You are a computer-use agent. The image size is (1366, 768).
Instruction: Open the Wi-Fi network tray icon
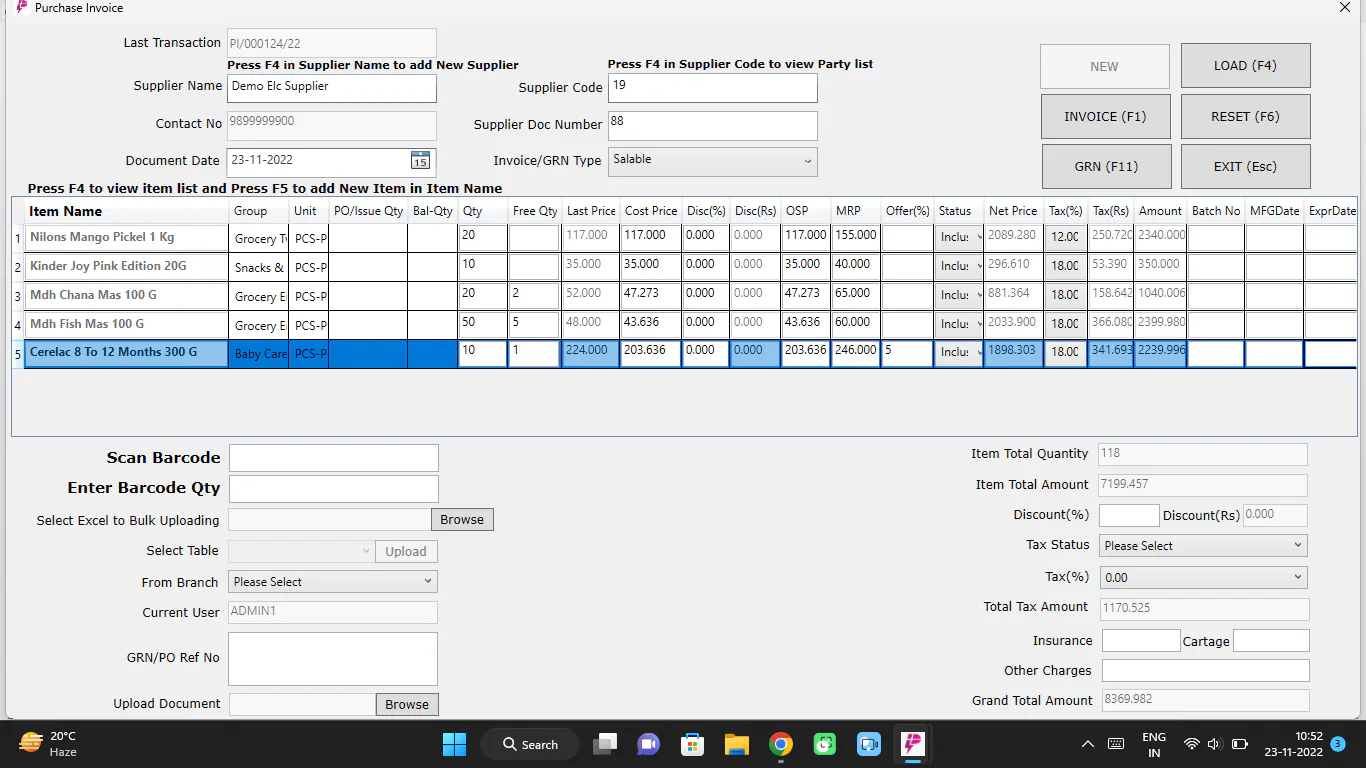coord(1191,745)
